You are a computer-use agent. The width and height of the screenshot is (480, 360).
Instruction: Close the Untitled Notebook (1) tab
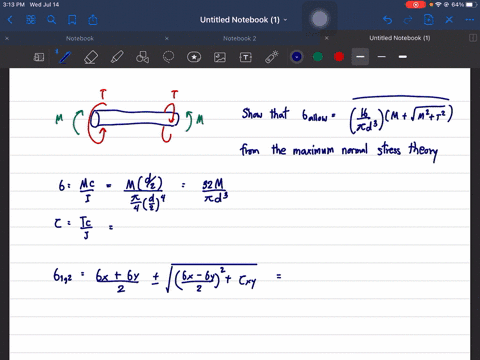pos(327,38)
